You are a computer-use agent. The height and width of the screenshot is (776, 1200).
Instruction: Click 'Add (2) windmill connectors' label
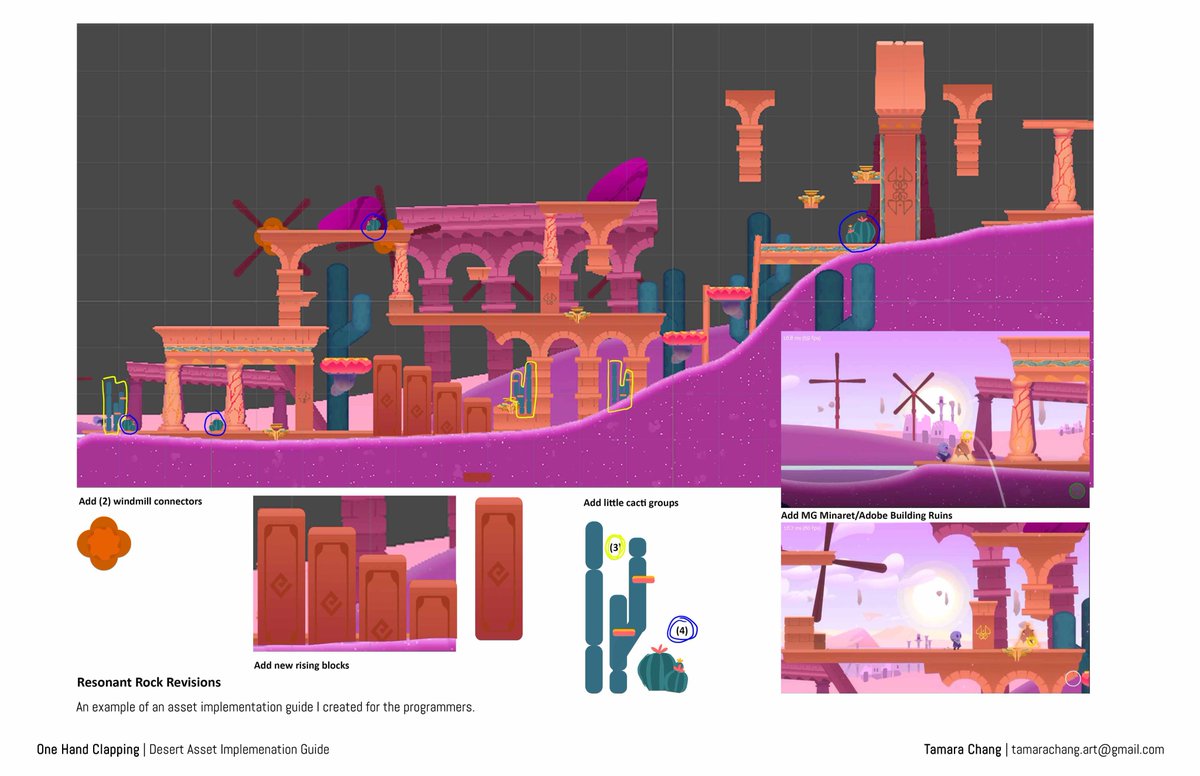pos(140,501)
